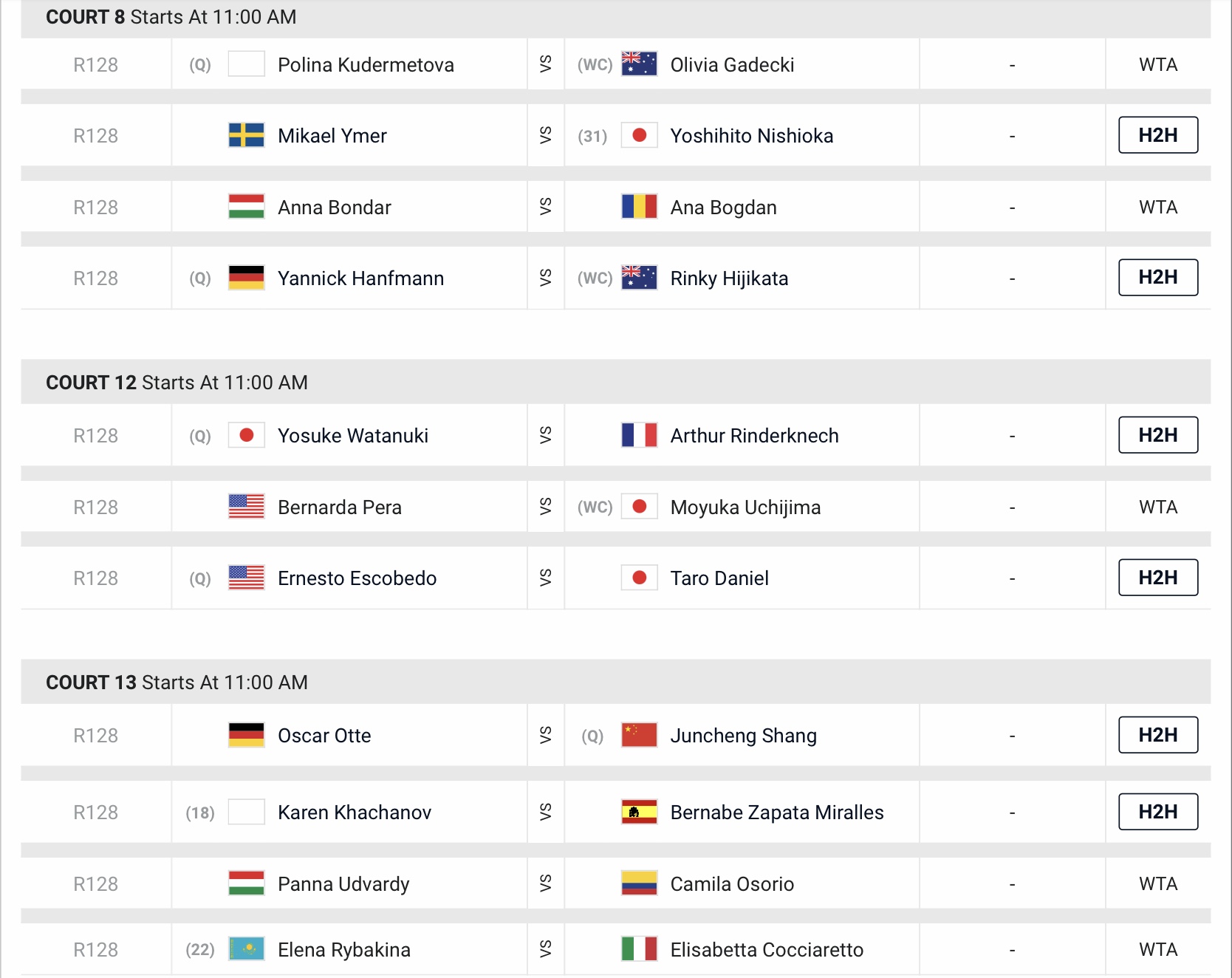Click the WTA label for Bondar match
This screenshot has height=978, width=1232.
coord(1157,208)
